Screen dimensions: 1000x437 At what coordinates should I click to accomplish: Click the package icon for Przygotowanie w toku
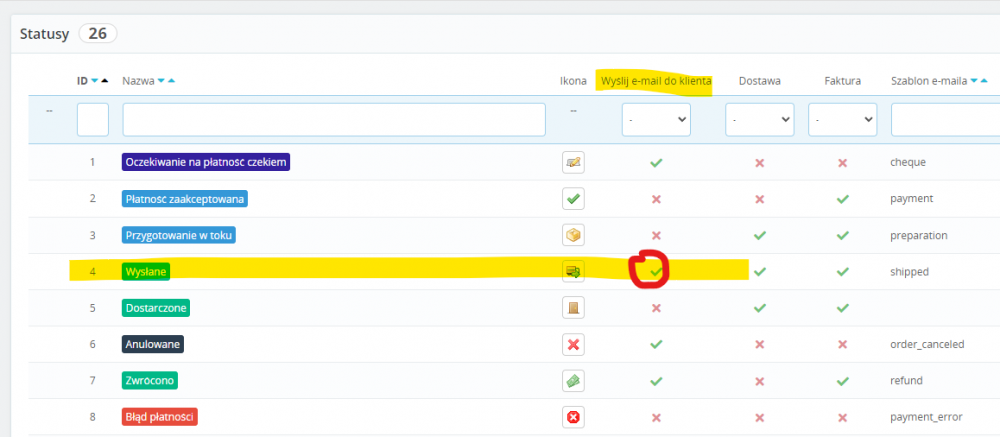[573, 235]
